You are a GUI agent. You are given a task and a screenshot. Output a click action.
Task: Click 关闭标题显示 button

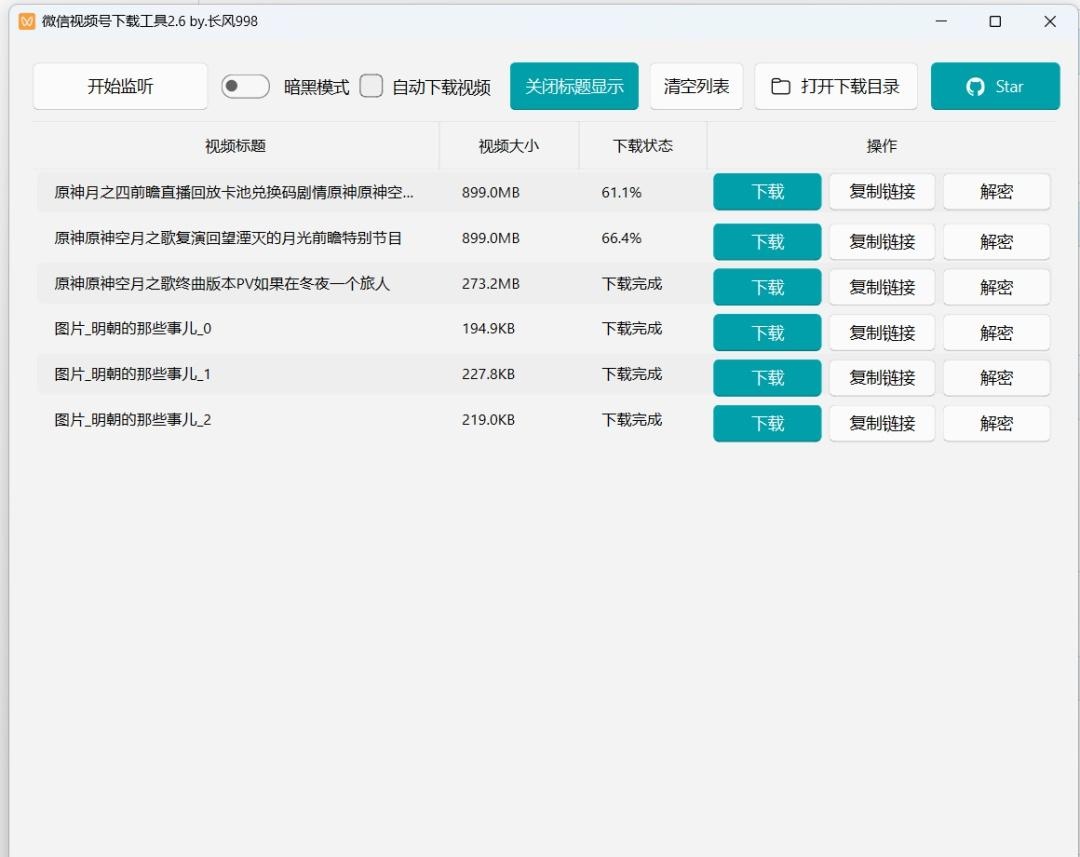pyautogui.click(x=574, y=86)
